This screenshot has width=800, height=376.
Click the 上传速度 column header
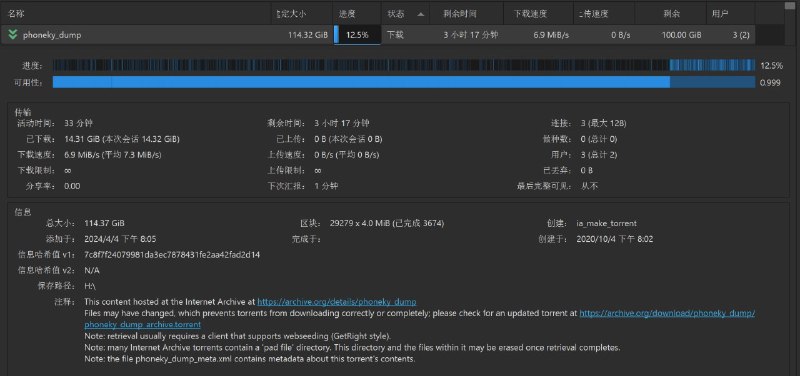(x=604, y=14)
